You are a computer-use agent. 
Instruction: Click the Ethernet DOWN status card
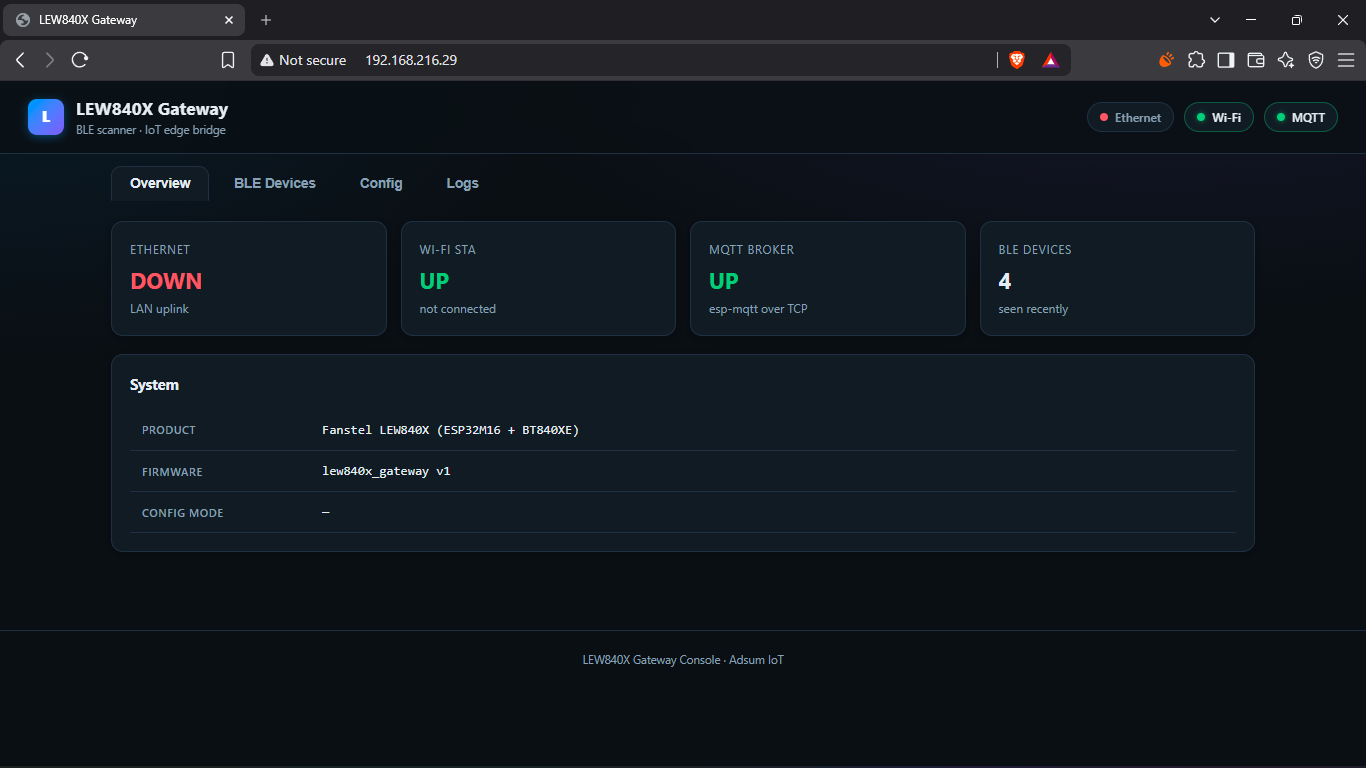pos(249,278)
